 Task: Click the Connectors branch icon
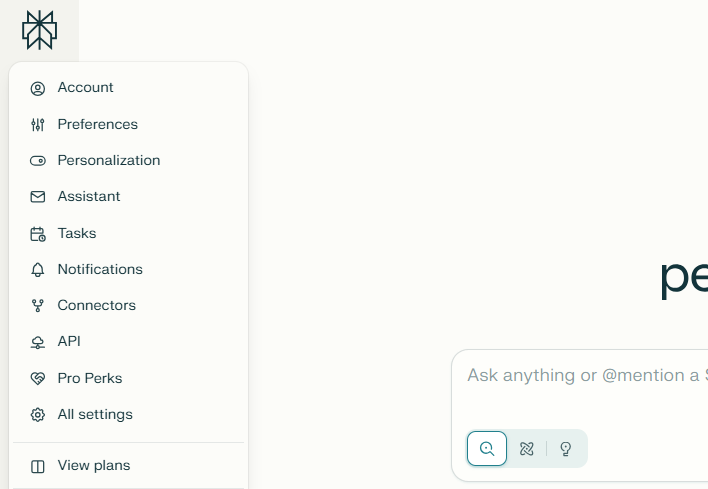[x=38, y=306]
